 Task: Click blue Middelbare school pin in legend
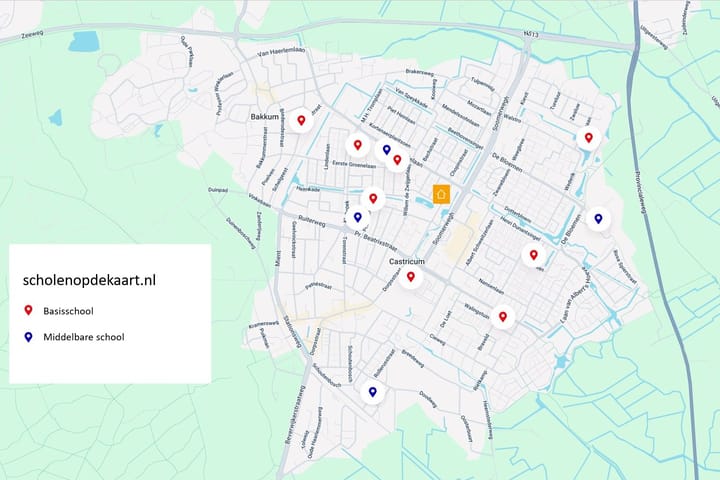click(29, 337)
